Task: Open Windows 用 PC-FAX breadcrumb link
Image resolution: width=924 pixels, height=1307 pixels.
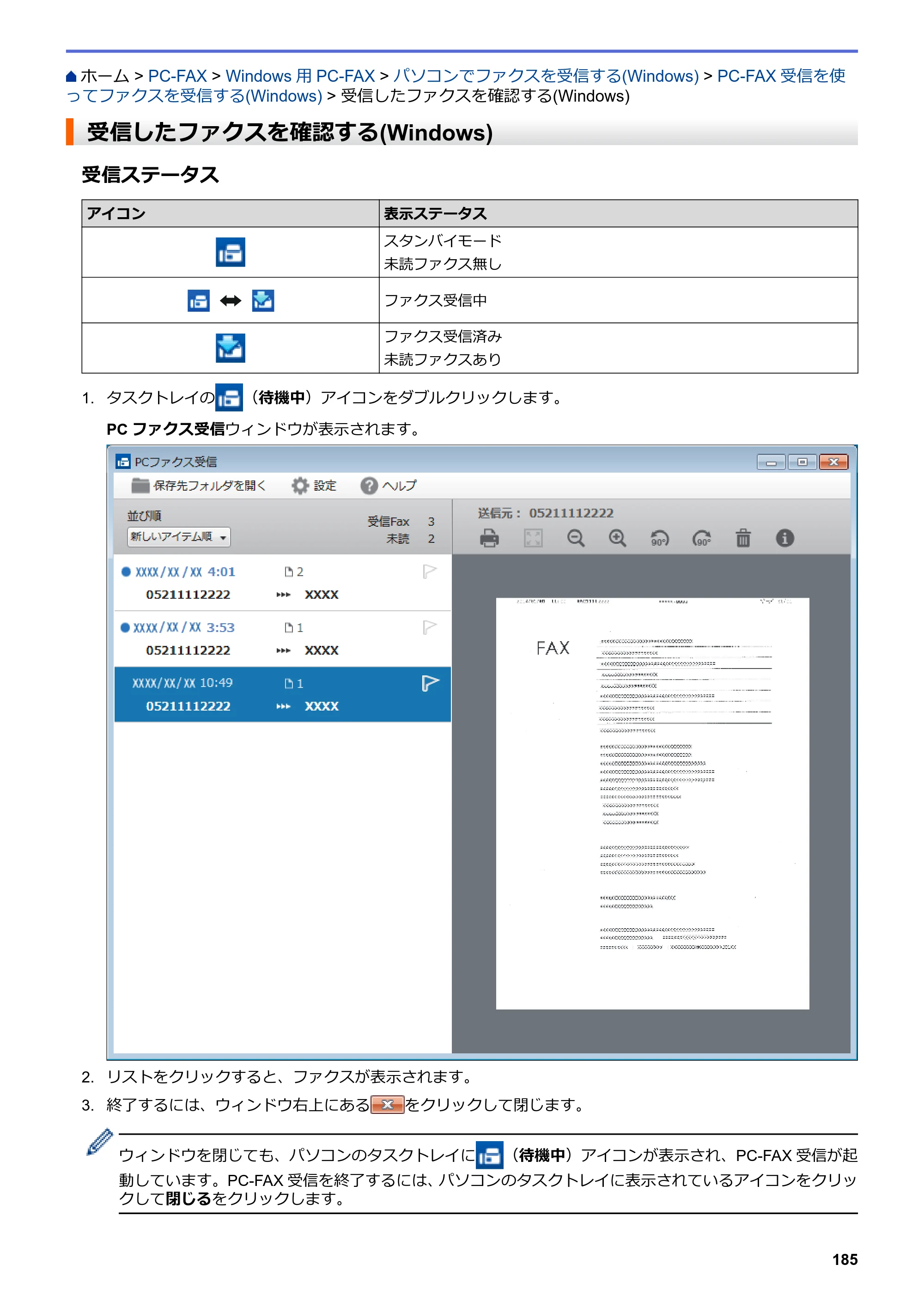Action: point(300,76)
